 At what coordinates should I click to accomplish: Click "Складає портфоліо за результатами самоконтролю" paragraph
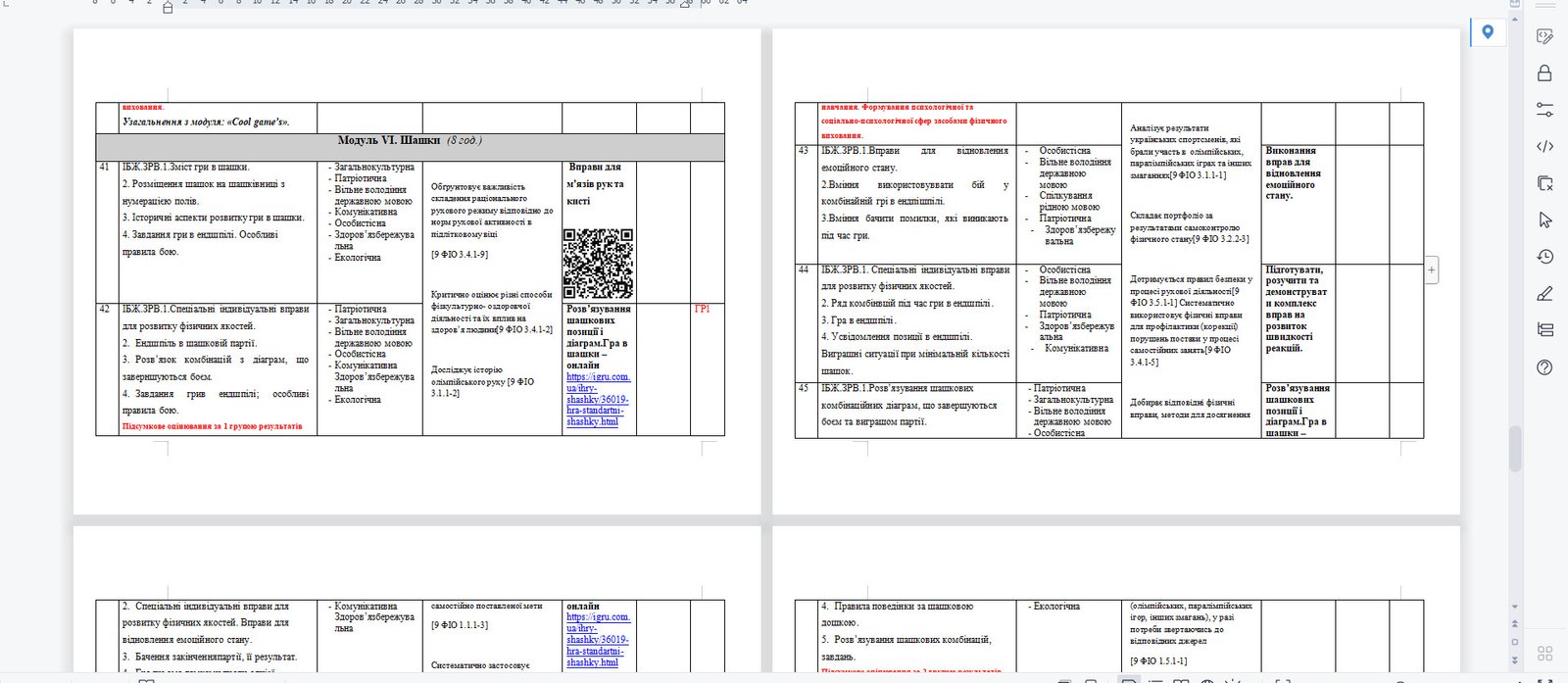point(1190,227)
